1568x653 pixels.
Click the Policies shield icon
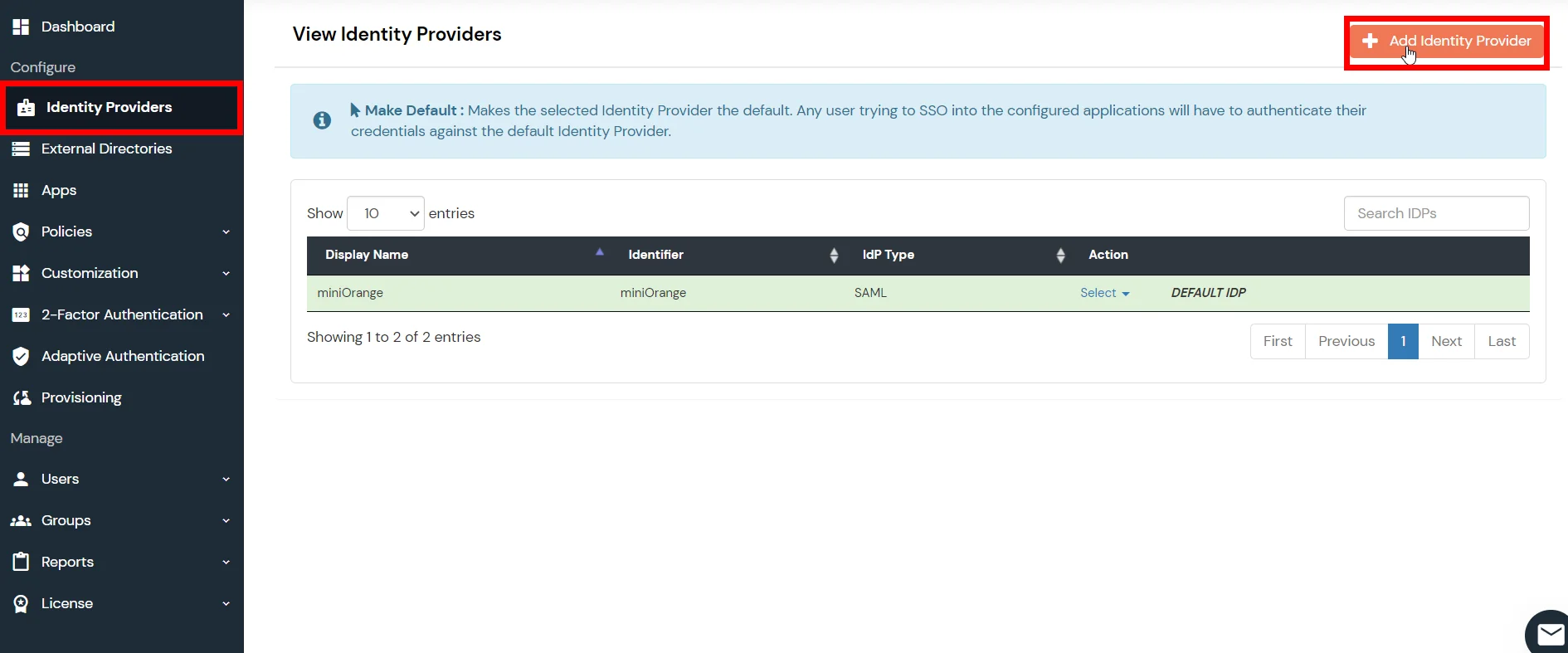coord(21,231)
